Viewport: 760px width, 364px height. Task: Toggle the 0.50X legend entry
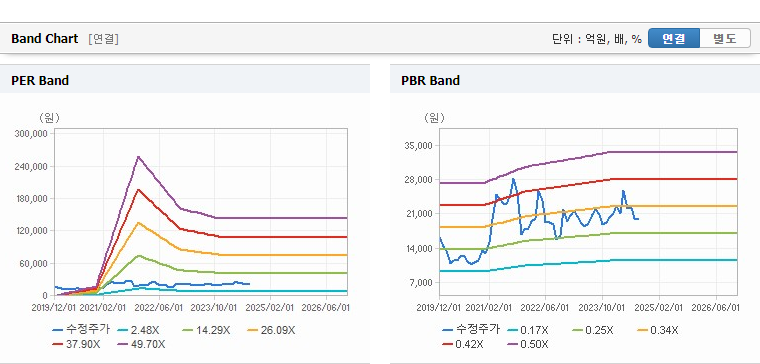pyautogui.click(x=528, y=344)
